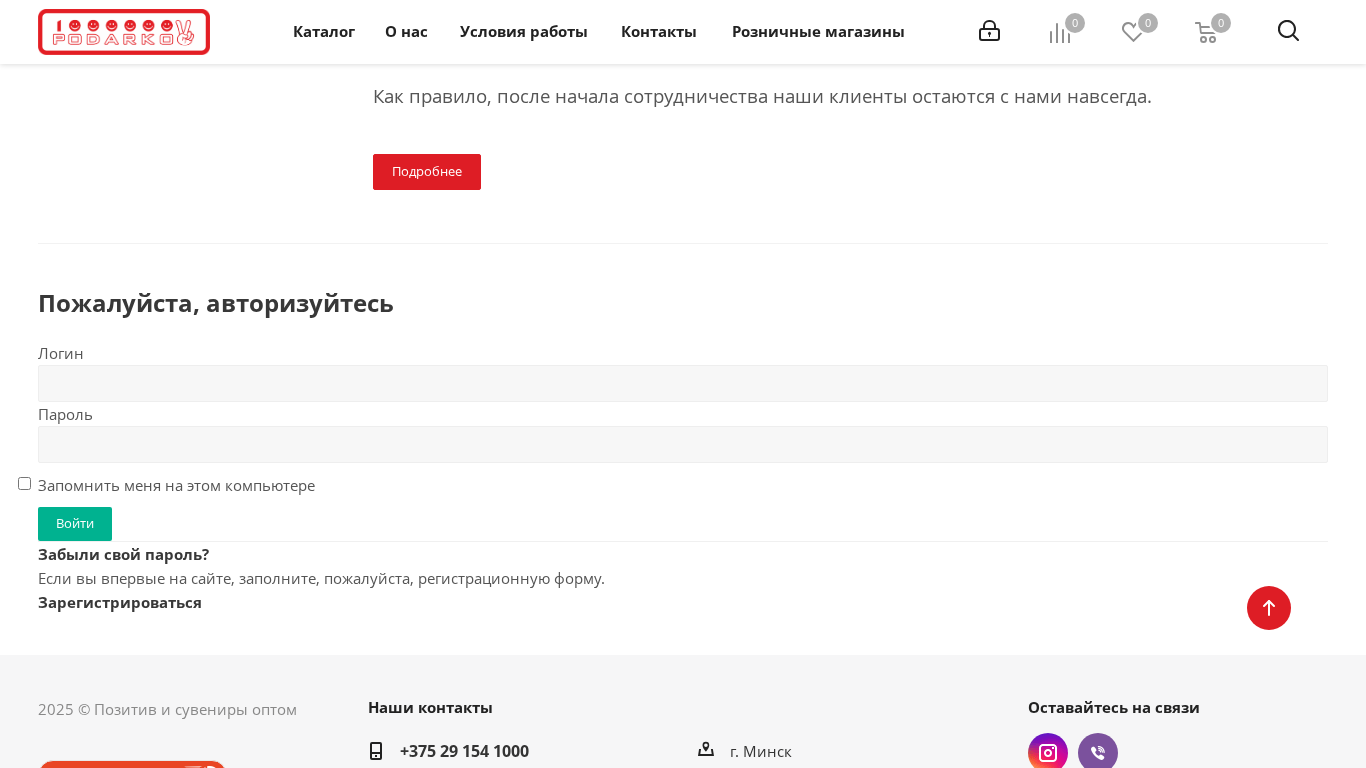Focus the Пароль input field
The width and height of the screenshot is (1366, 768).
tap(683, 444)
